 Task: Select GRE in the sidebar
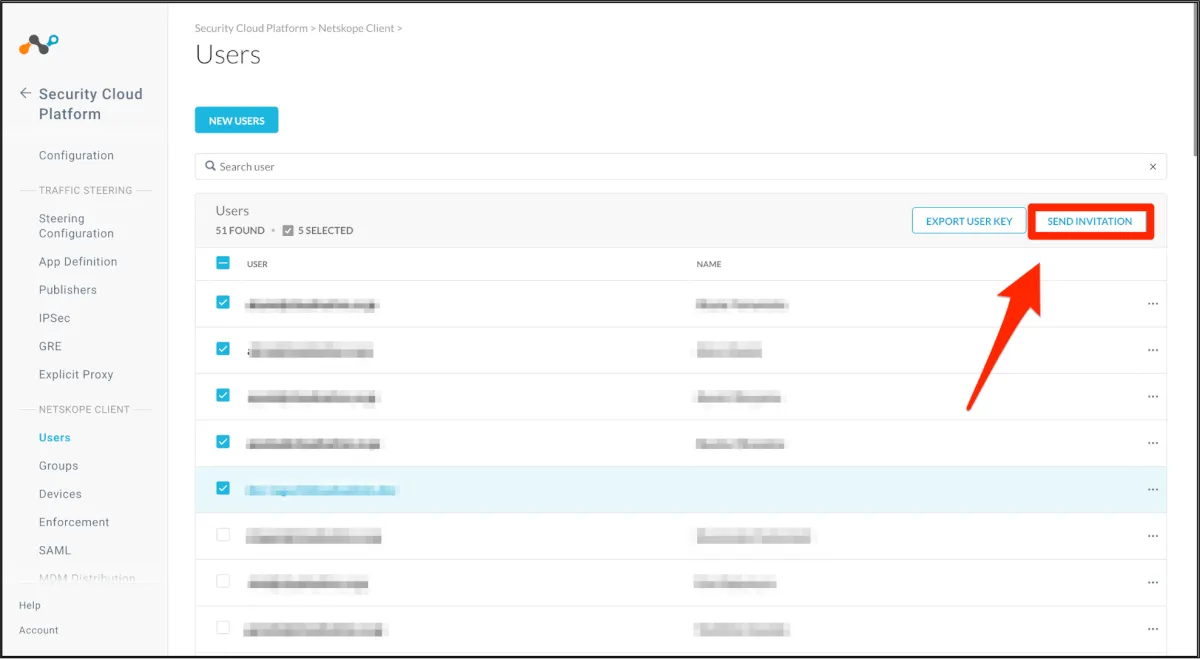pyautogui.click(x=50, y=346)
